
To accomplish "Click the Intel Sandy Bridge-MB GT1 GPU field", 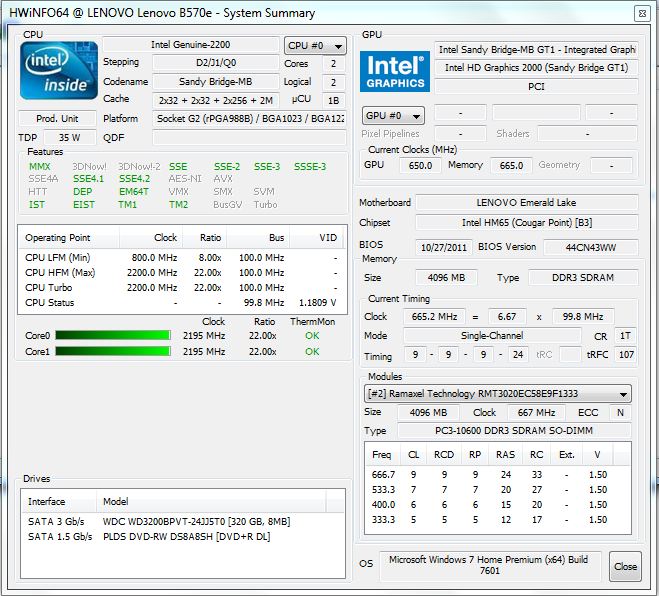I will tap(536, 50).
